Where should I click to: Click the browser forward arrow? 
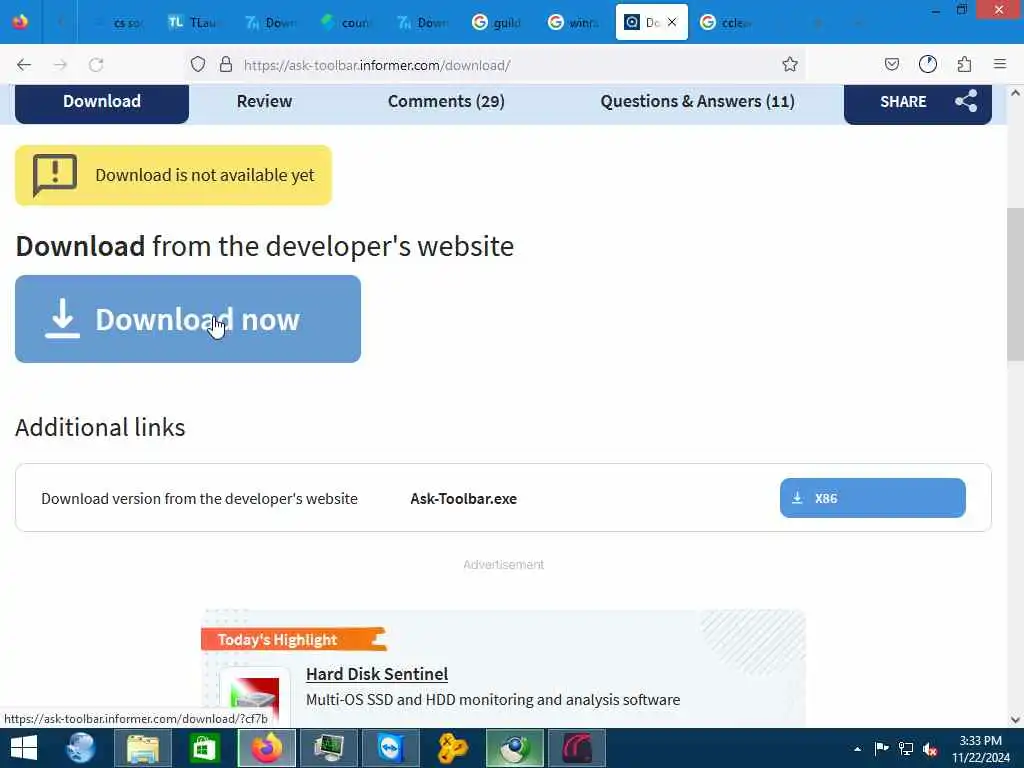pyautogui.click(x=60, y=65)
